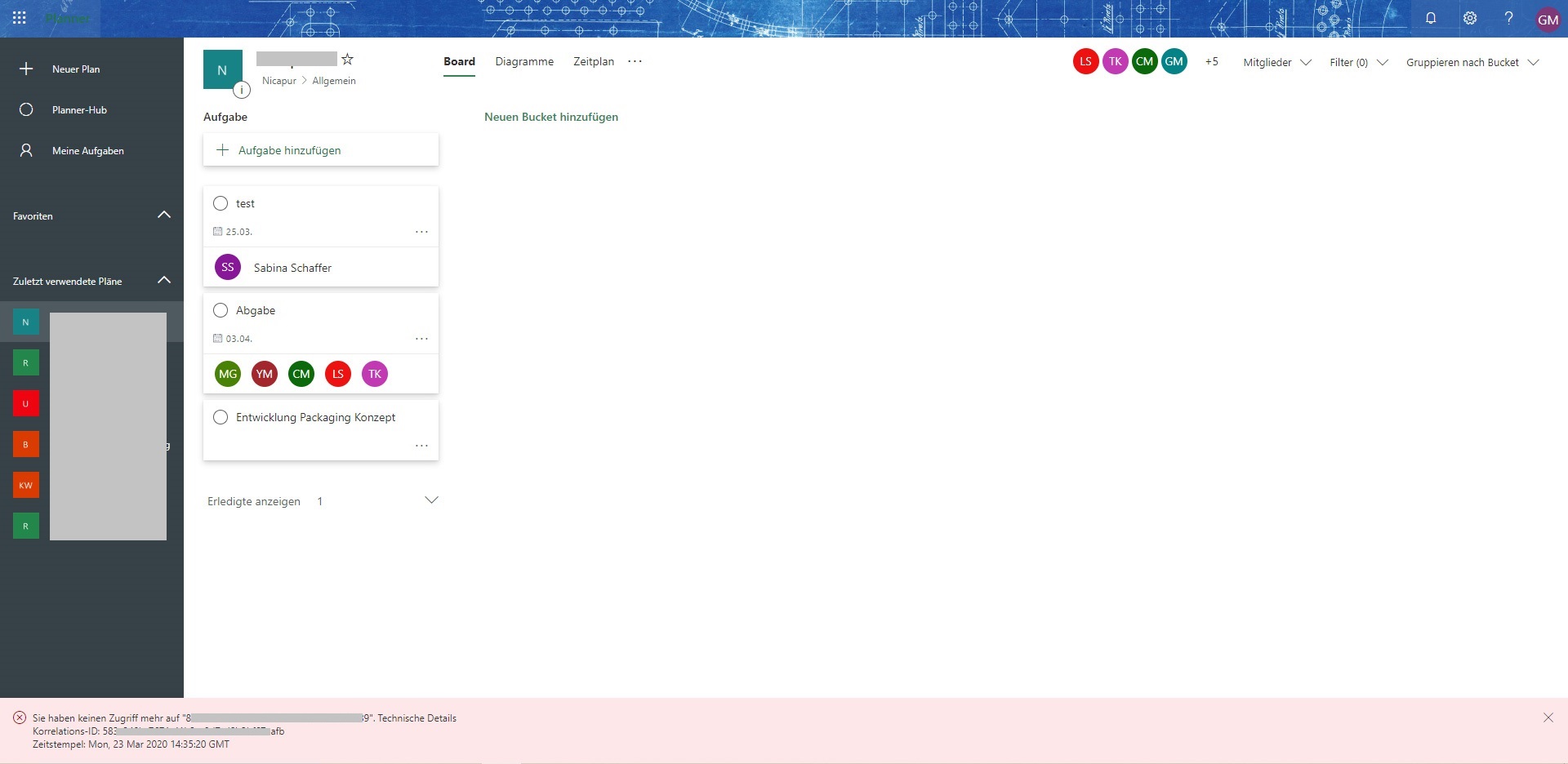Mark the test task as complete
1568x764 pixels.
click(220, 203)
